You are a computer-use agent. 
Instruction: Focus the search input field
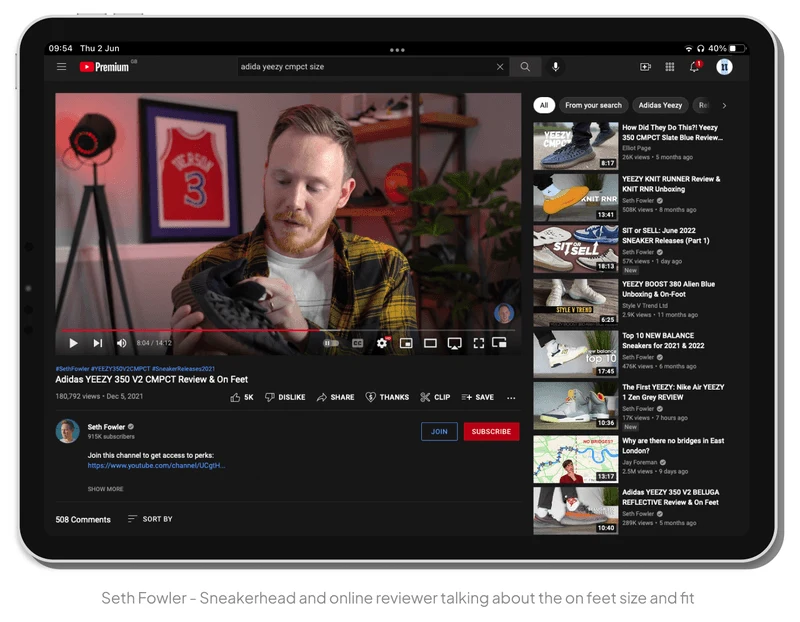(365, 67)
